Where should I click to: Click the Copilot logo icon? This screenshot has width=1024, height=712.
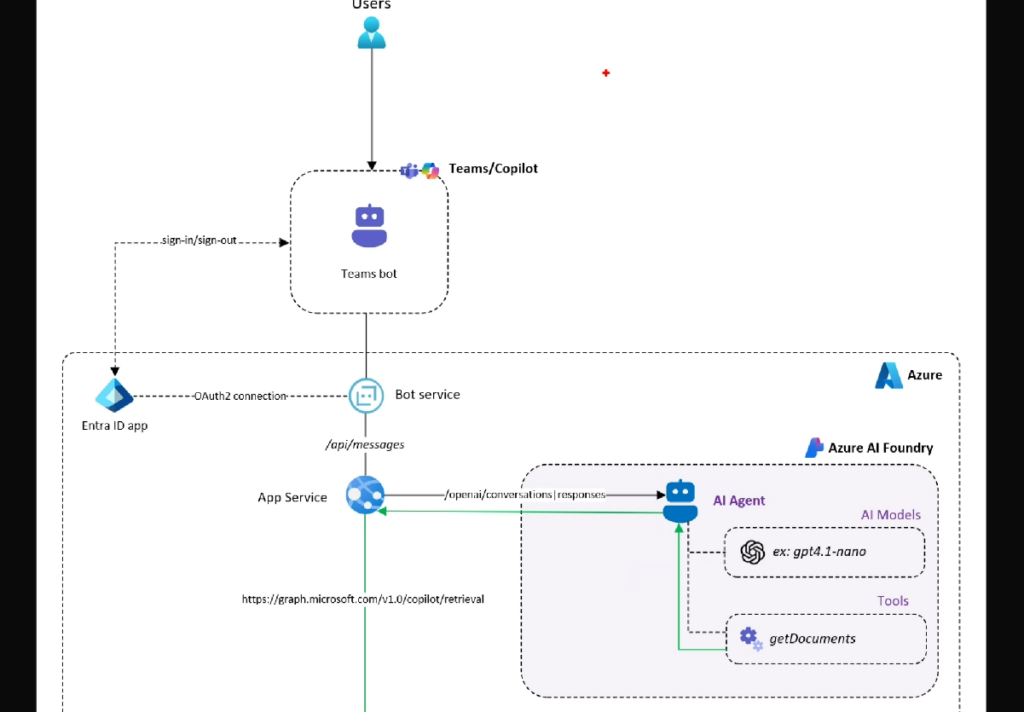click(x=430, y=170)
